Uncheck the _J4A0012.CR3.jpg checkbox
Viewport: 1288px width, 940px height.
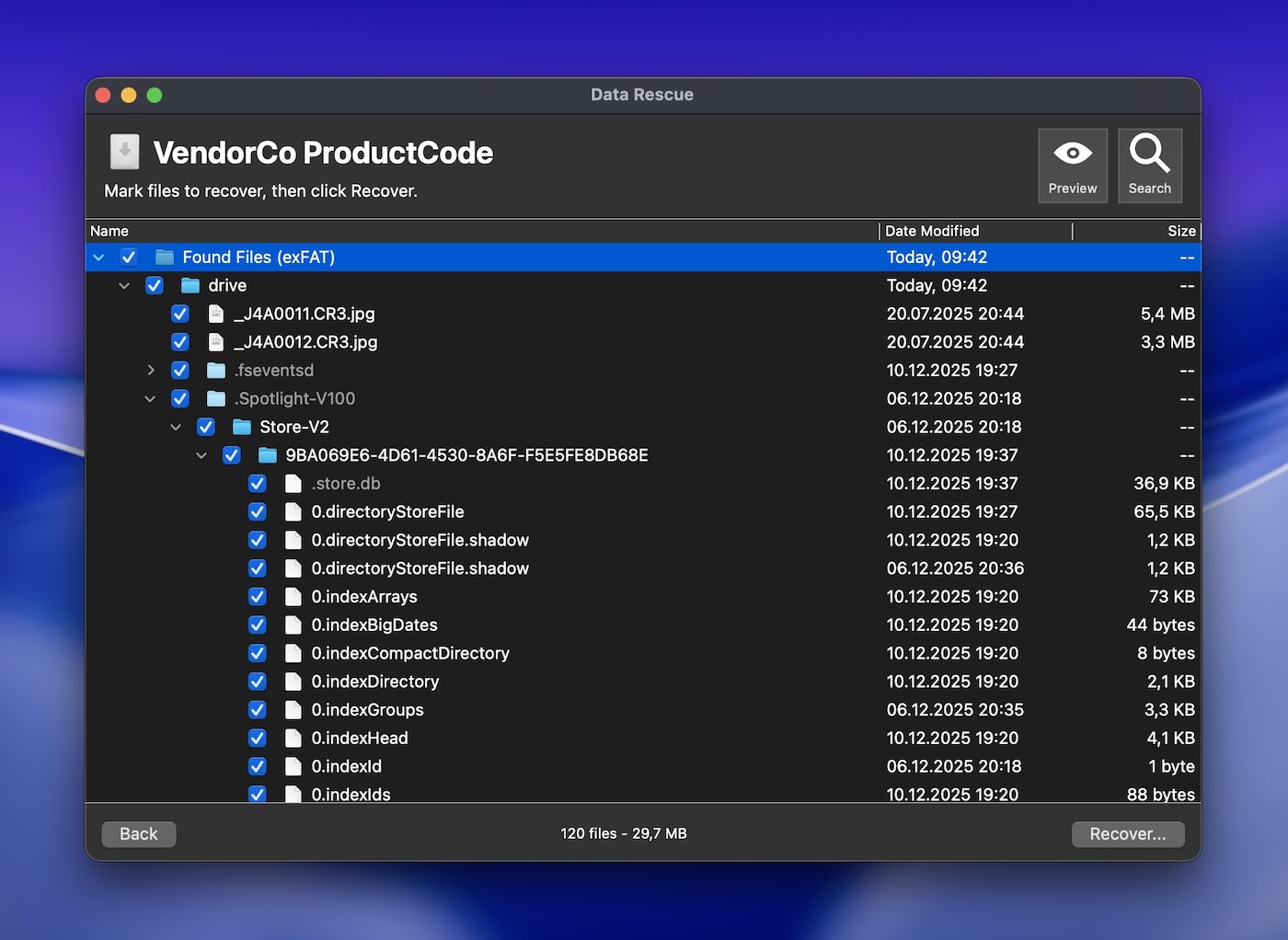pos(180,343)
